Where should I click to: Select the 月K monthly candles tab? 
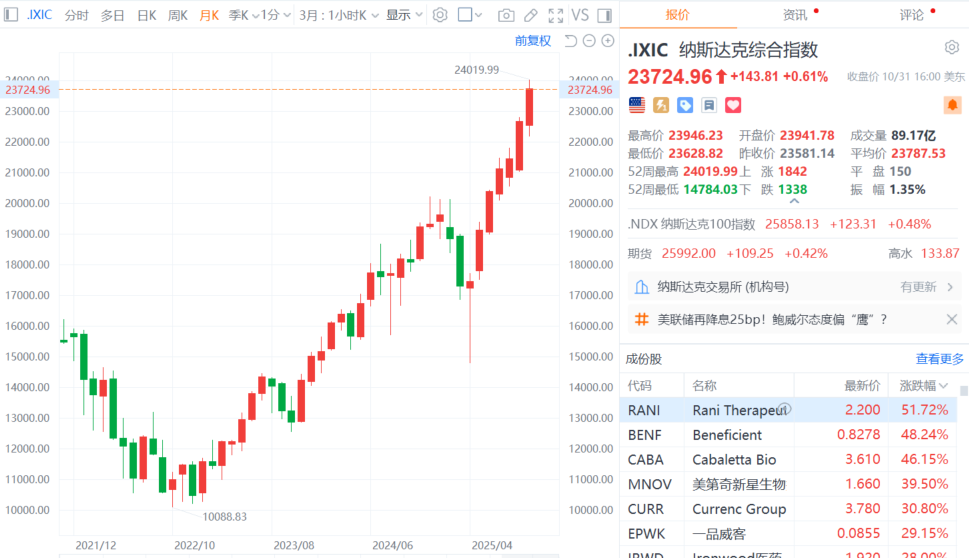click(x=209, y=15)
